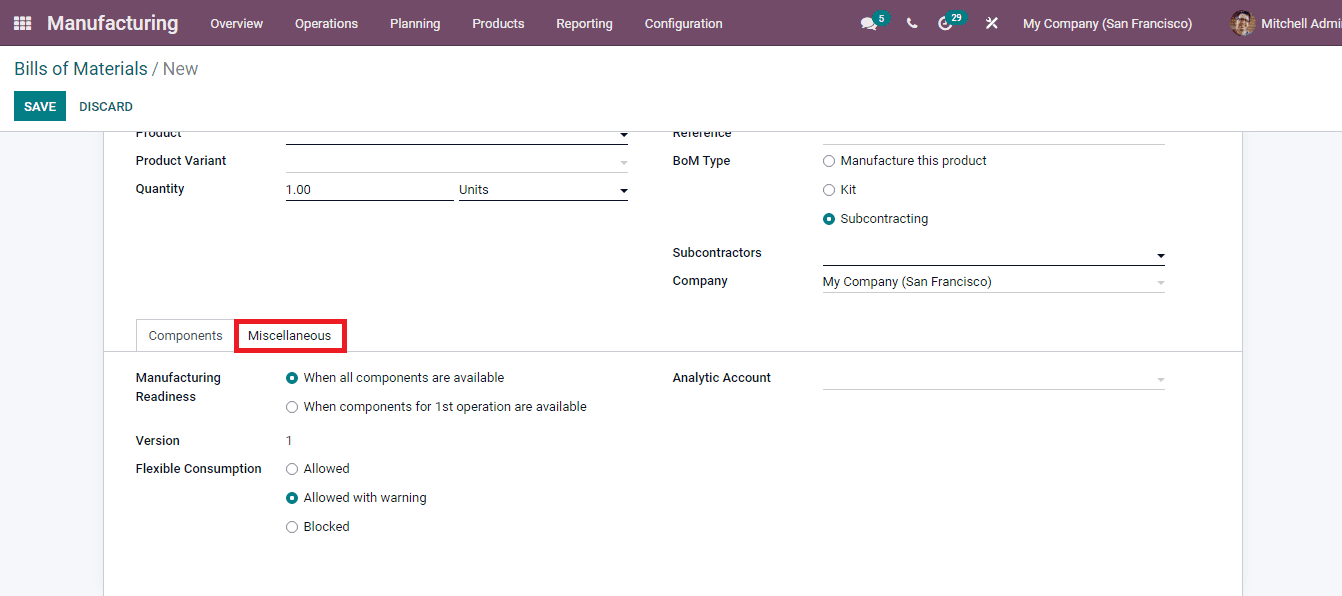Open the Configuration menu

click(683, 23)
